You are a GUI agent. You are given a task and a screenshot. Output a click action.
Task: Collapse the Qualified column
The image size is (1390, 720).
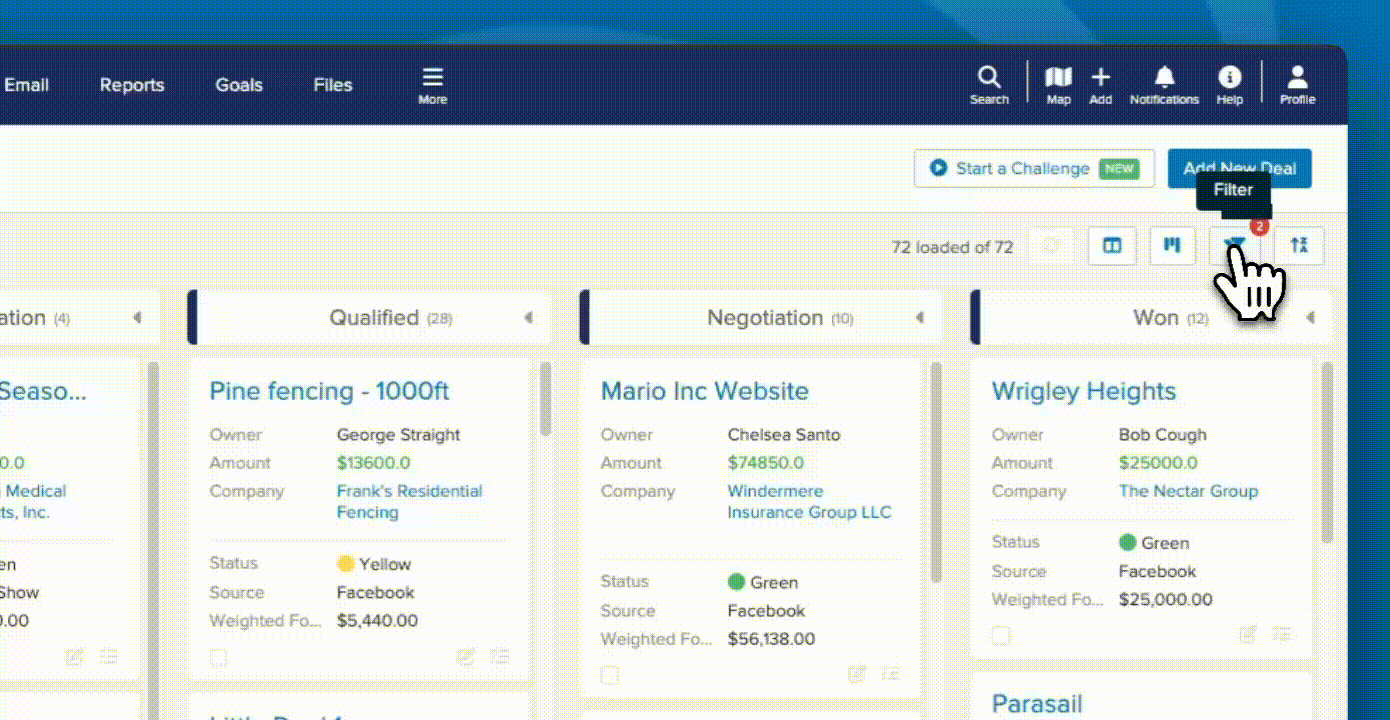(528, 318)
